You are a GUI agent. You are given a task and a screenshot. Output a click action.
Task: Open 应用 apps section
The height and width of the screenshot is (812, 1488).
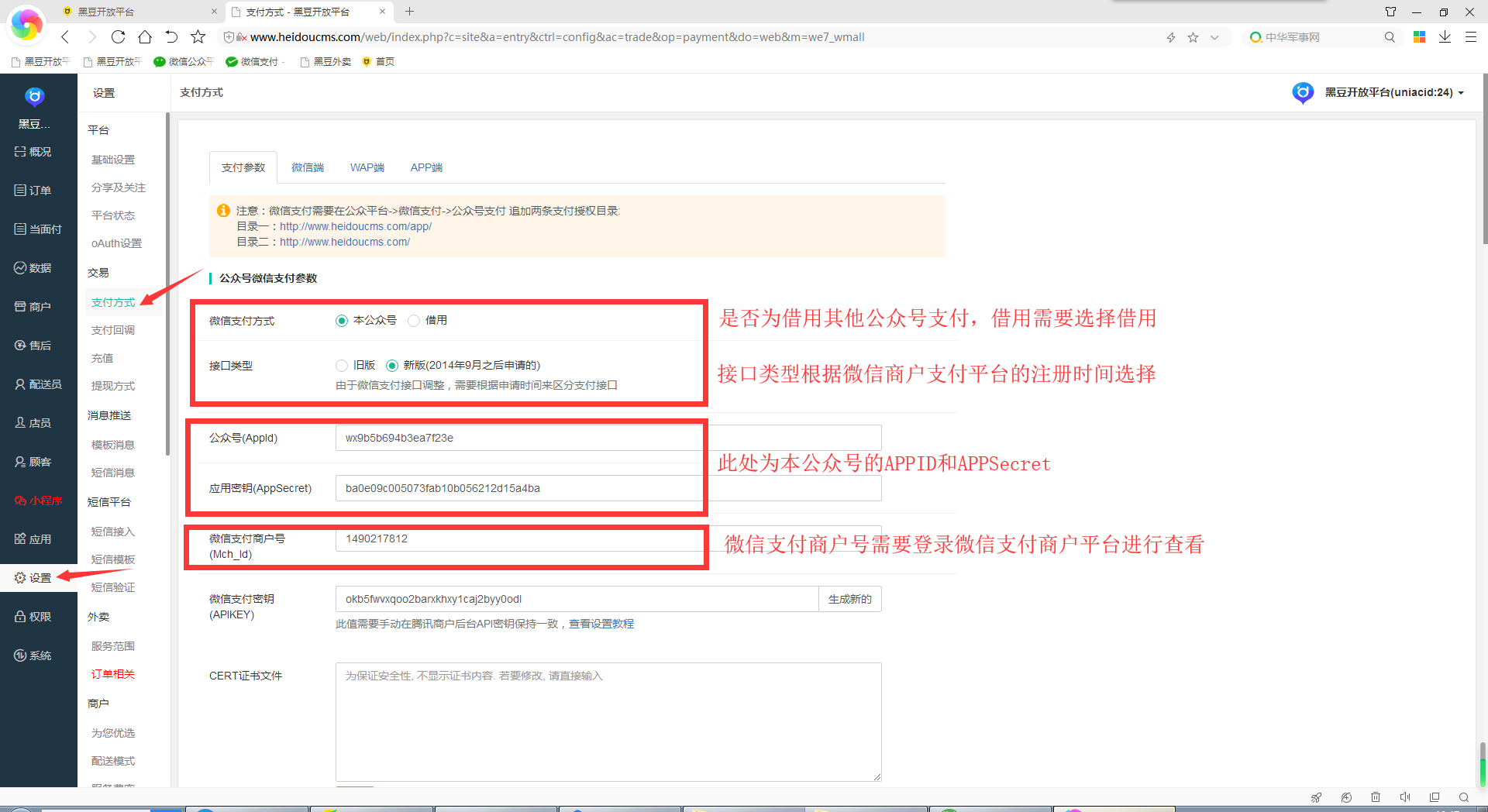coord(33,539)
